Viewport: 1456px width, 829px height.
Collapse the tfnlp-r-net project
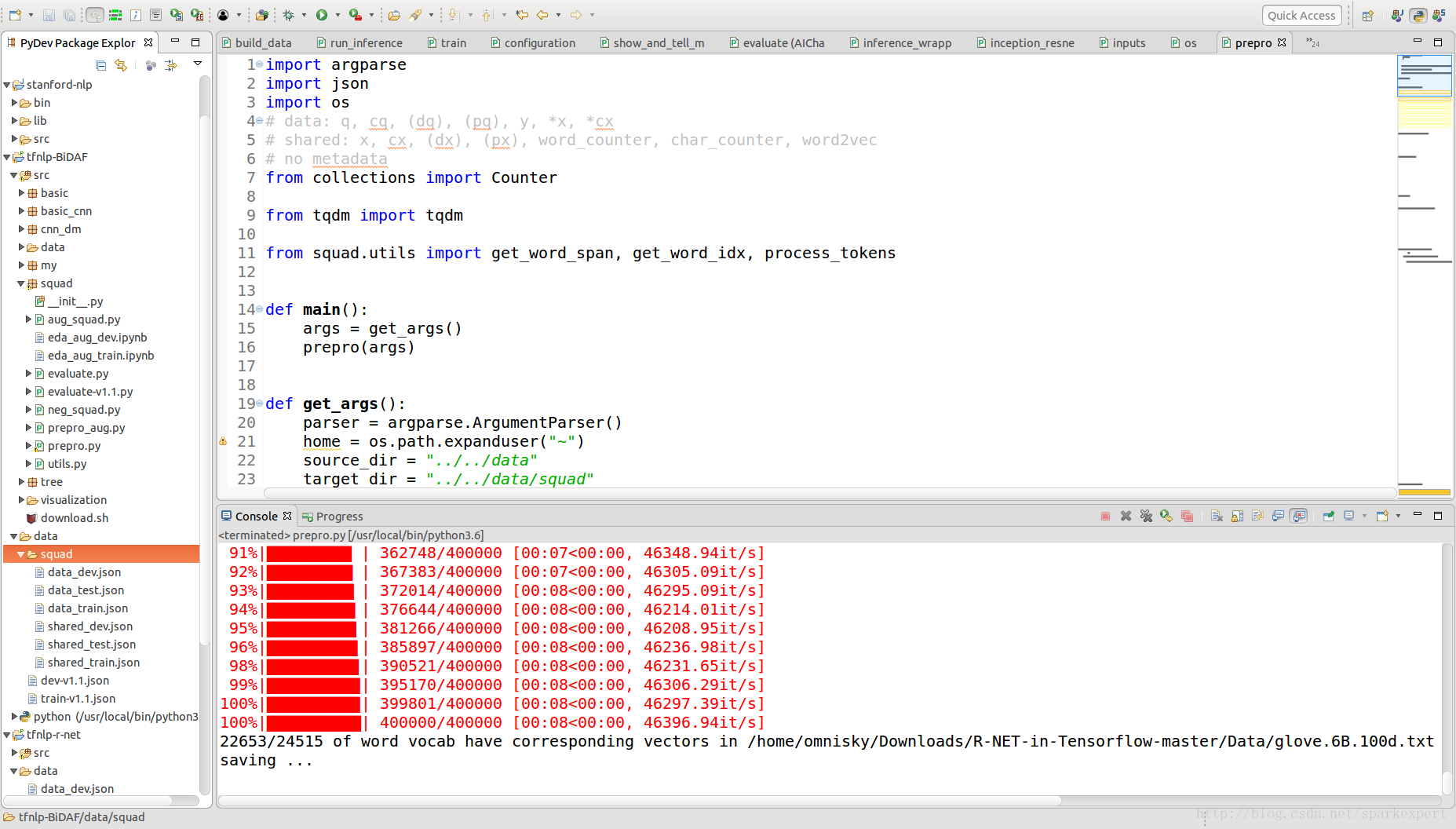[7, 735]
